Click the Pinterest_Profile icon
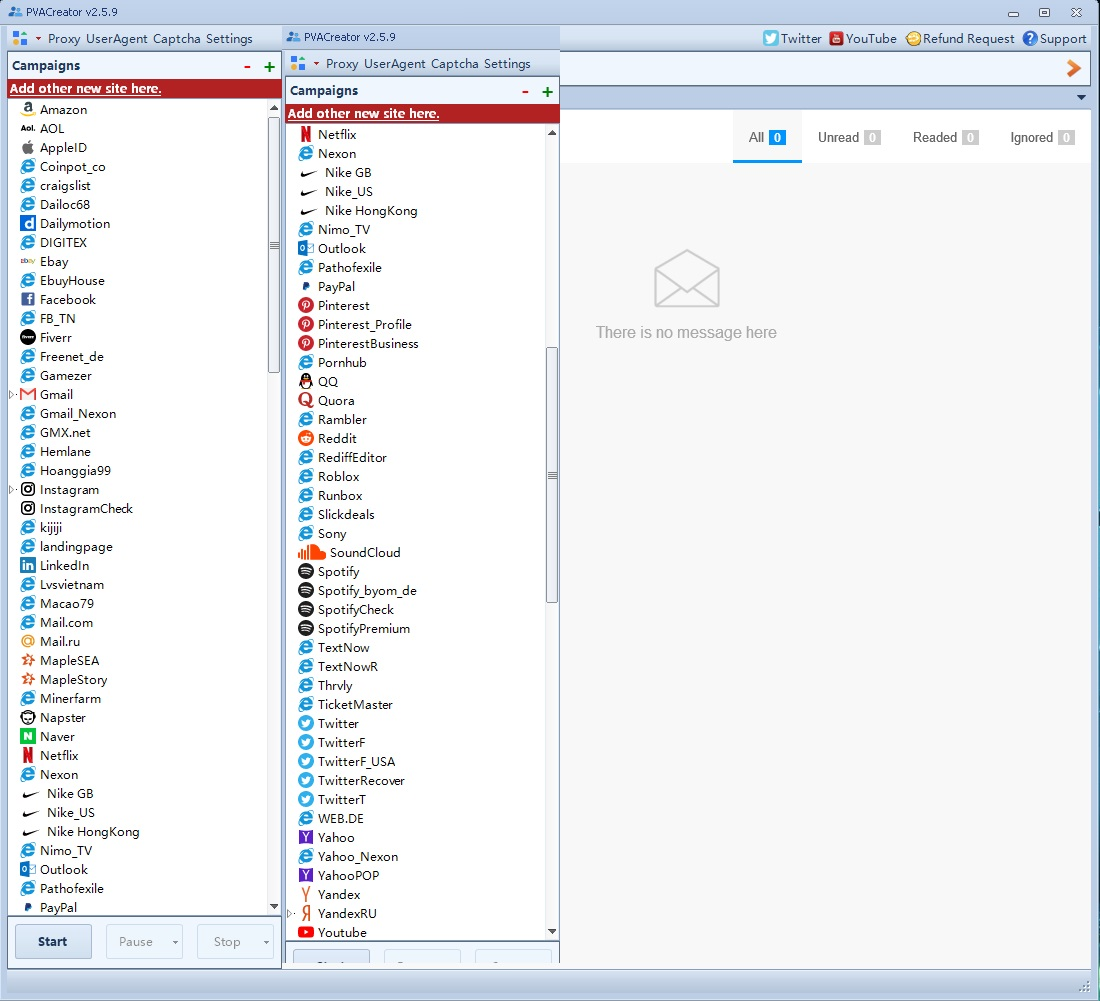The height and width of the screenshot is (1001, 1100). pos(305,324)
